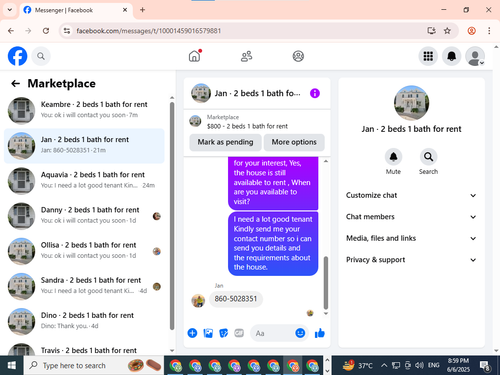Open the taskbar volume icon

coord(418,366)
